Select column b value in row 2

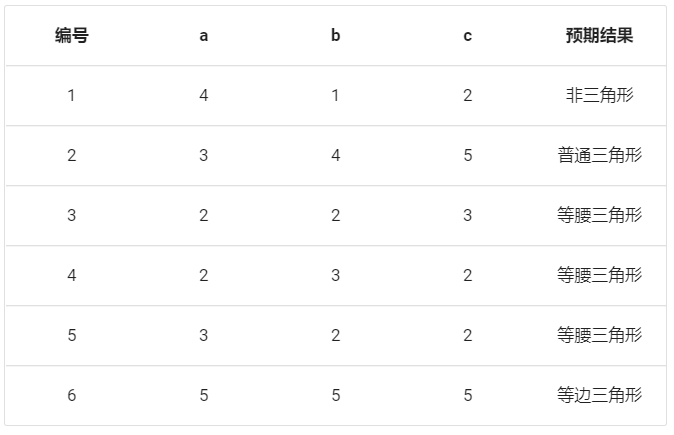point(336,156)
